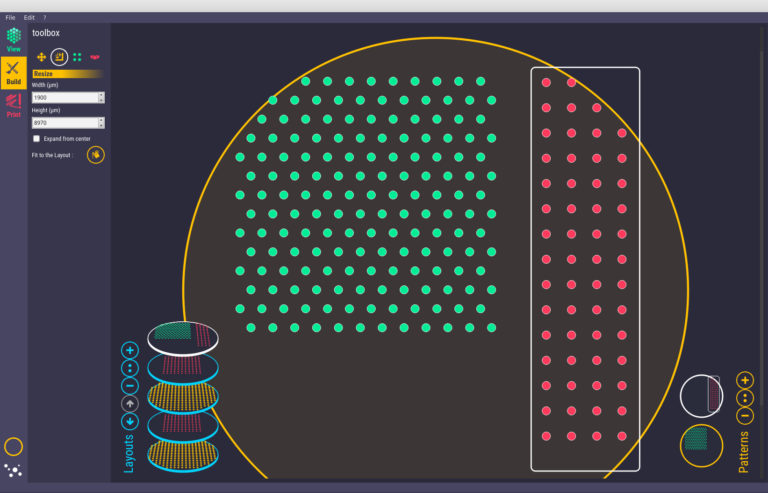This screenshot has height=493, width=768.
Task: Click the Resize section header
Action: [x=68, y=74]
